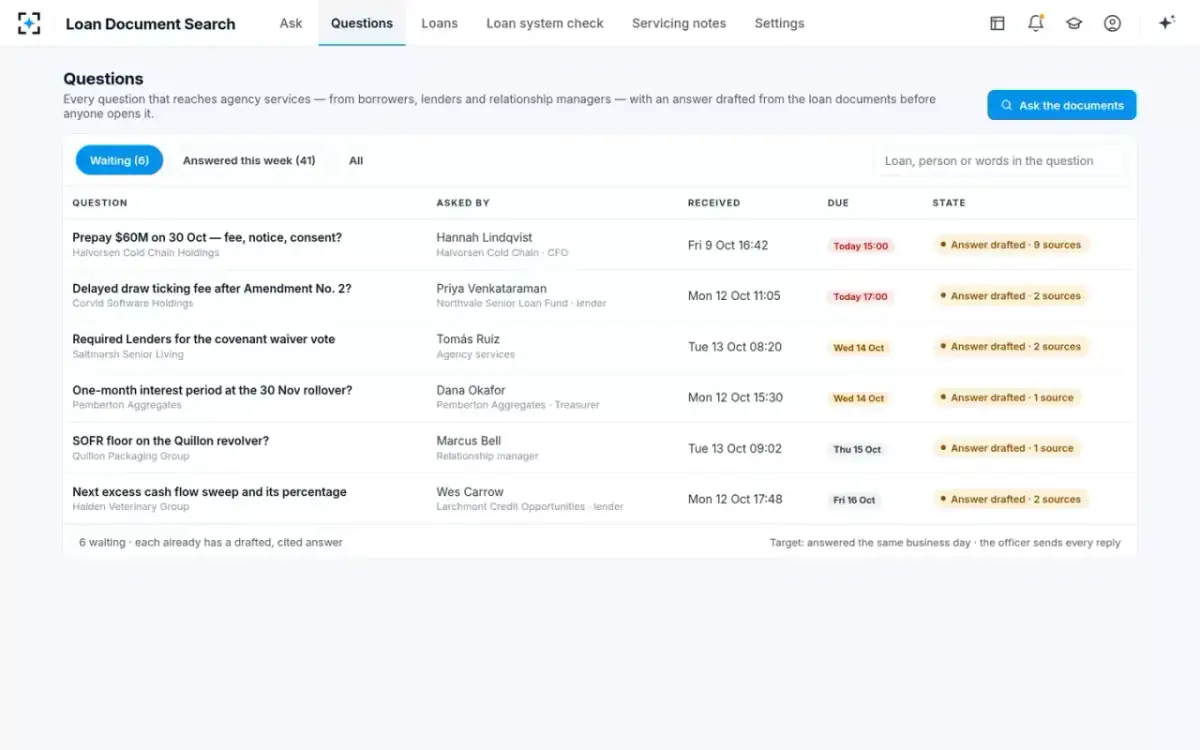Click the sparkle assistant icon
The image size is (1200, 750).
(1166, 23)
